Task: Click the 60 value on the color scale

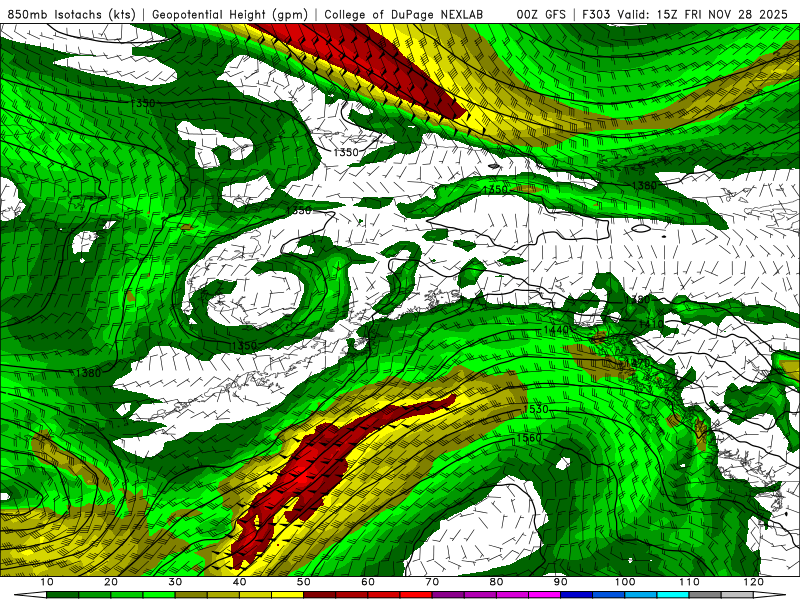Action: point(368,582)
